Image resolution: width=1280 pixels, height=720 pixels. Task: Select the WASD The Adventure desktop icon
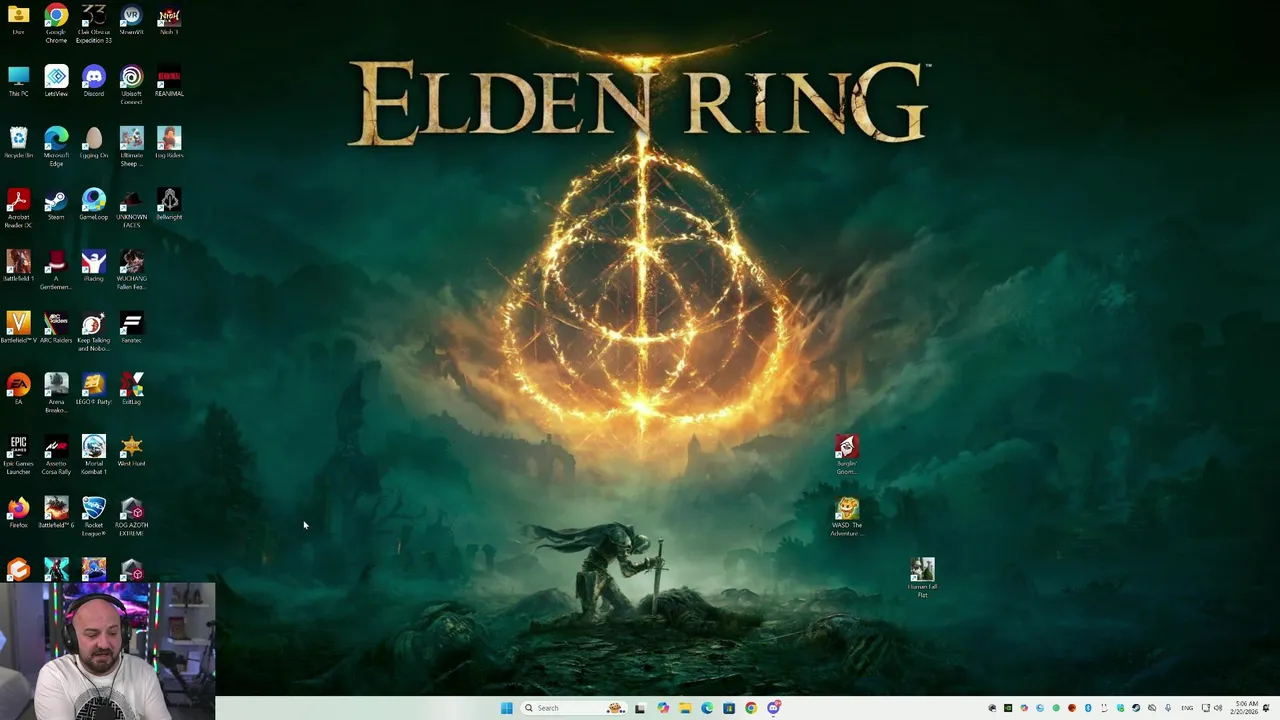(847, 517)
